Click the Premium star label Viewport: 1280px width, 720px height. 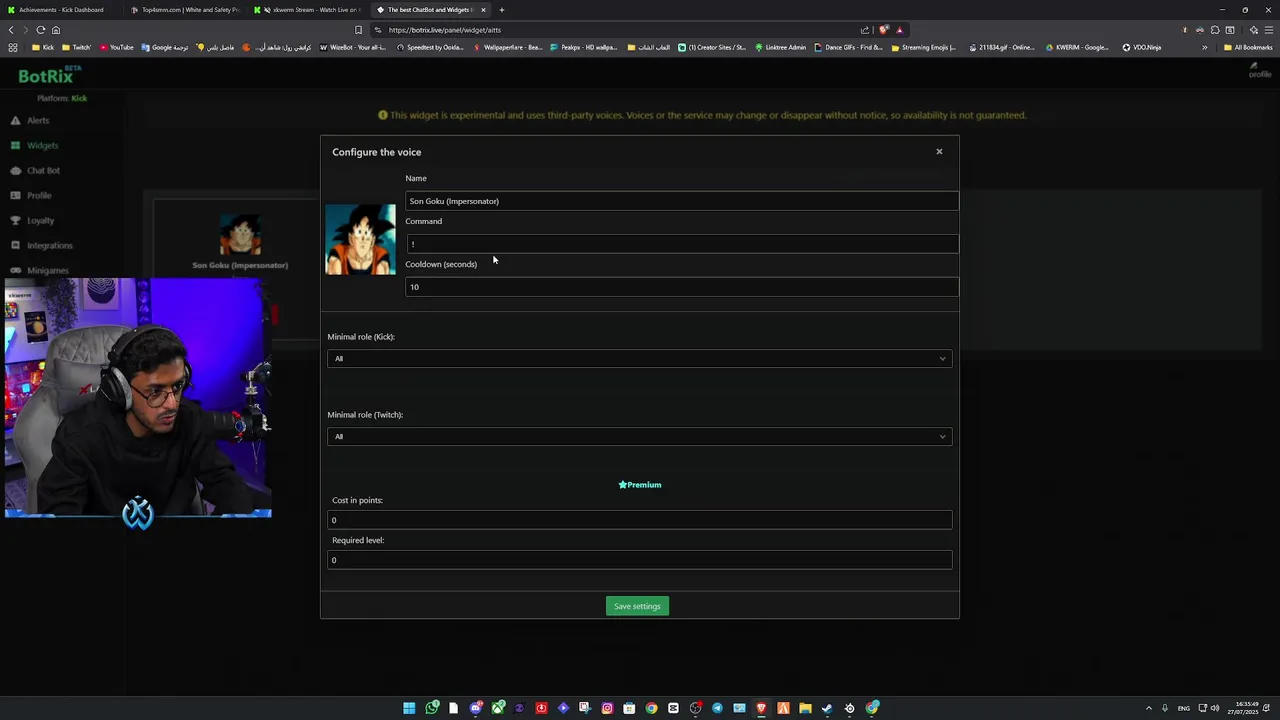(640, 485)
